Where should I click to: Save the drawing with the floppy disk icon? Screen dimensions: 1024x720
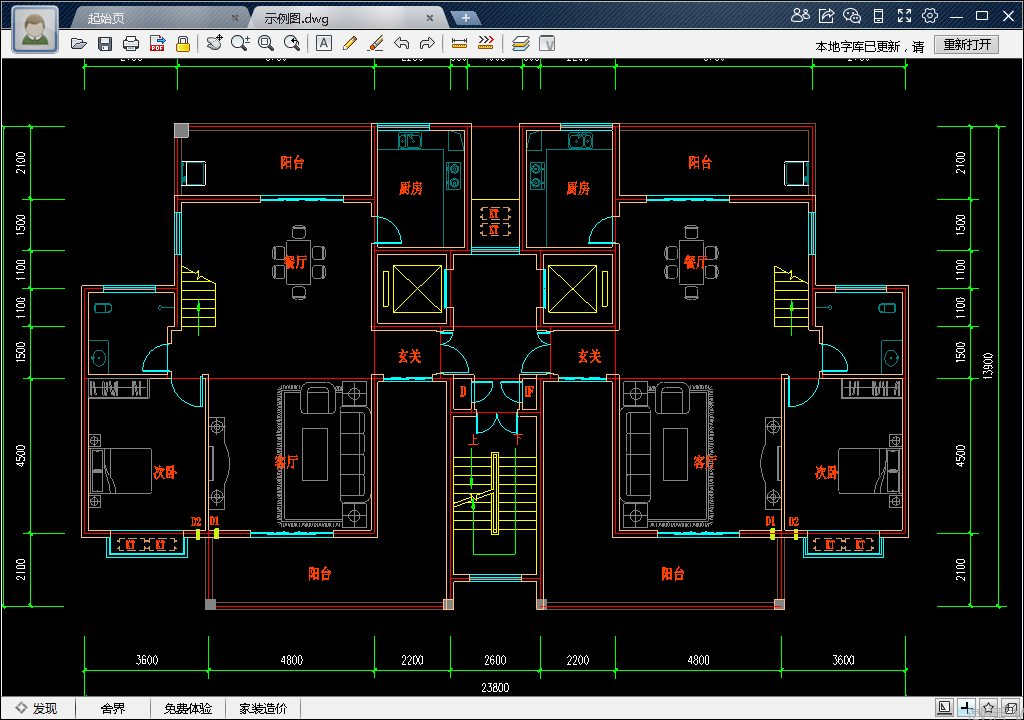tap(105, 43)
